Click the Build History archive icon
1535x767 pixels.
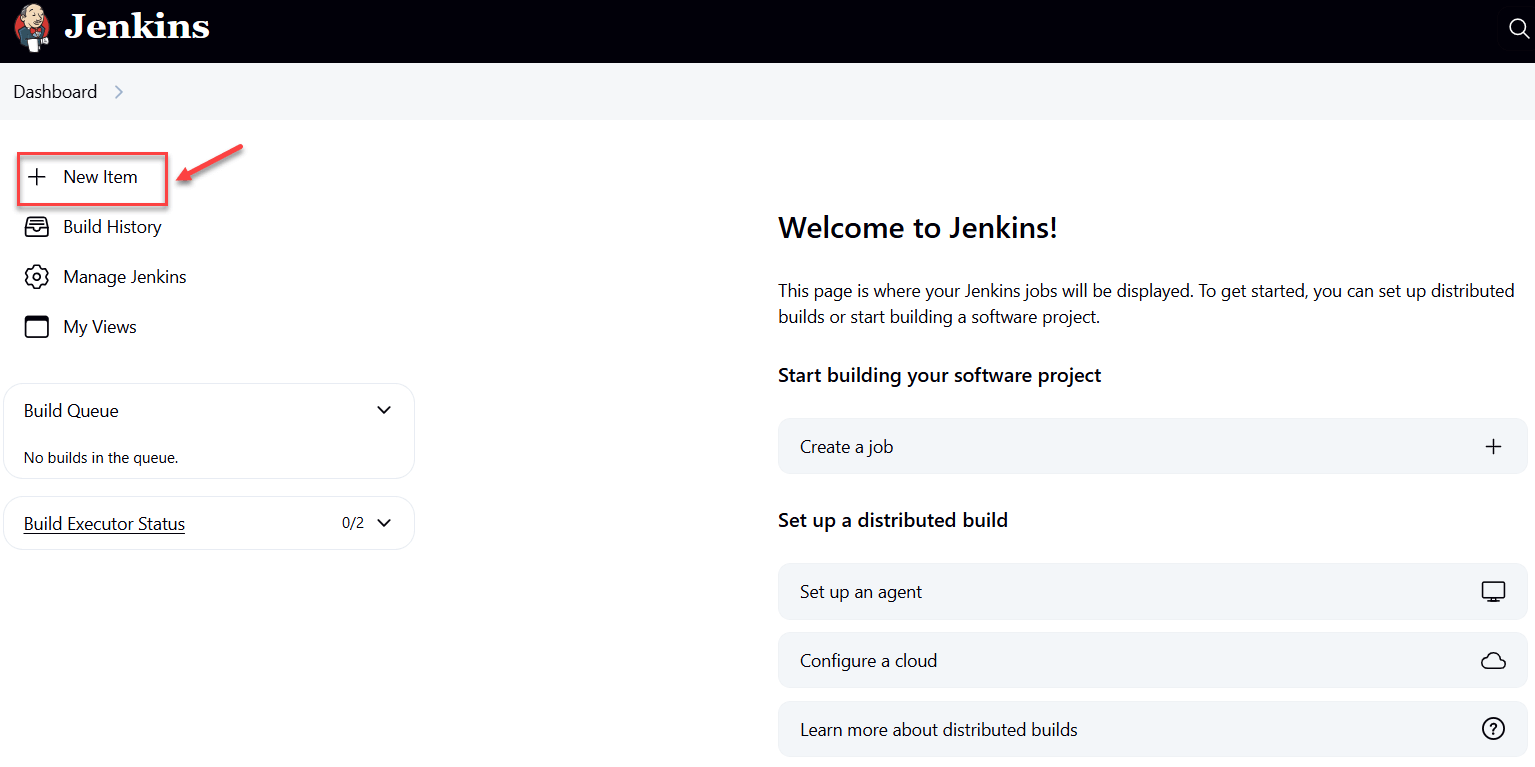point(37,227)
